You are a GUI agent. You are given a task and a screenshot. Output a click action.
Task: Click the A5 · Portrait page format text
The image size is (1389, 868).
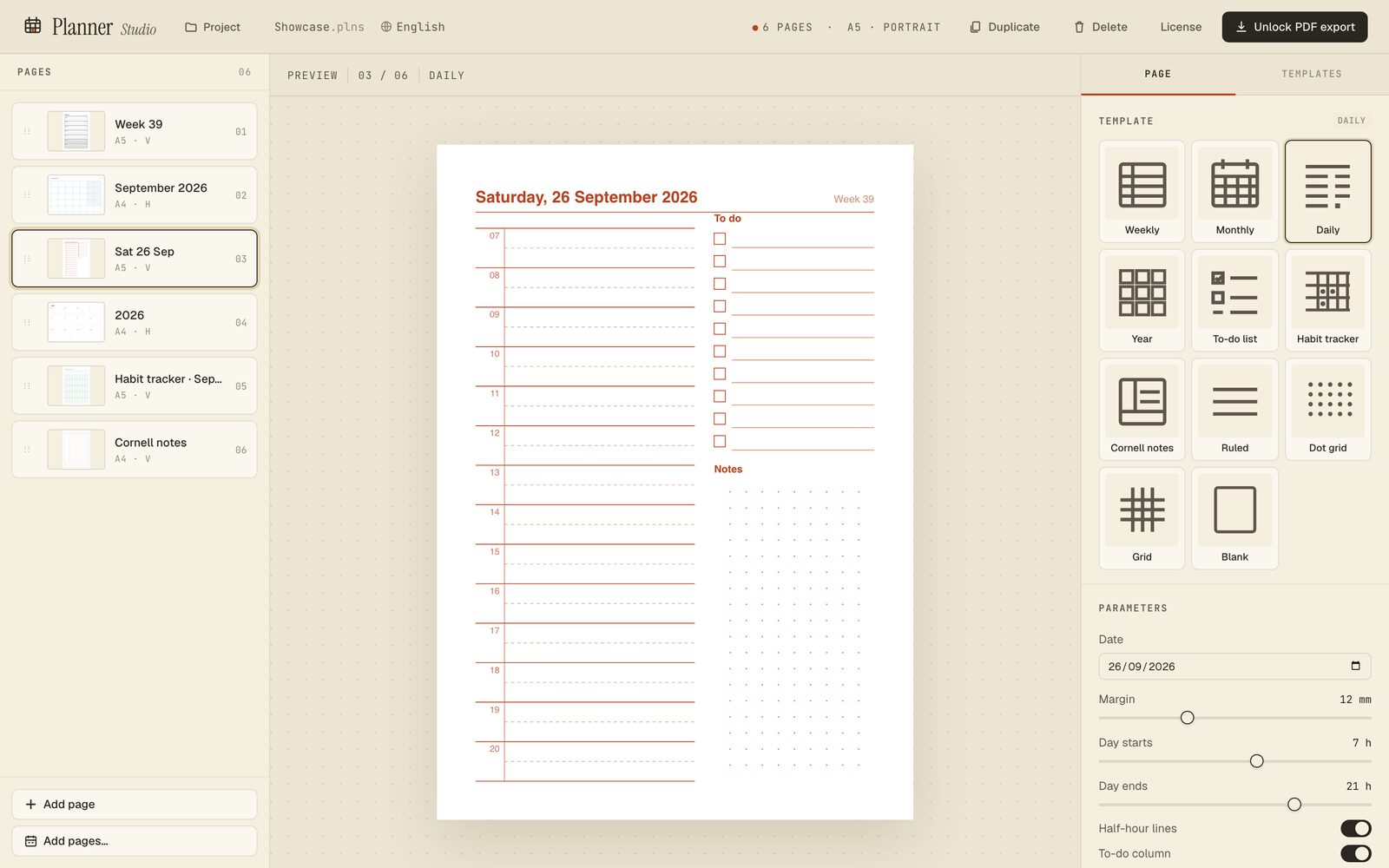[x=893, y=27]
